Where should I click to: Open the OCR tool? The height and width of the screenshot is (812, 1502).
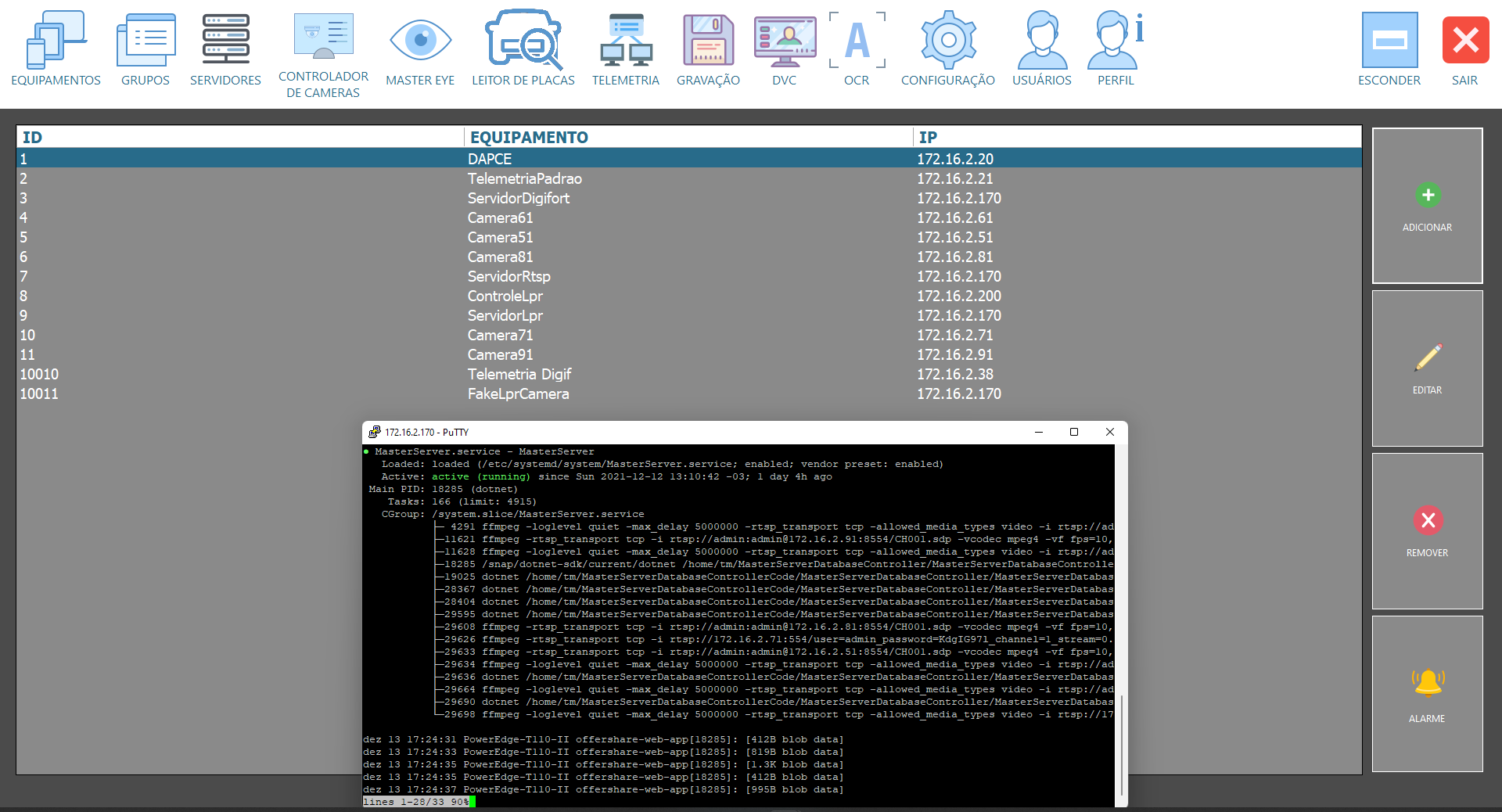[857, 47]
